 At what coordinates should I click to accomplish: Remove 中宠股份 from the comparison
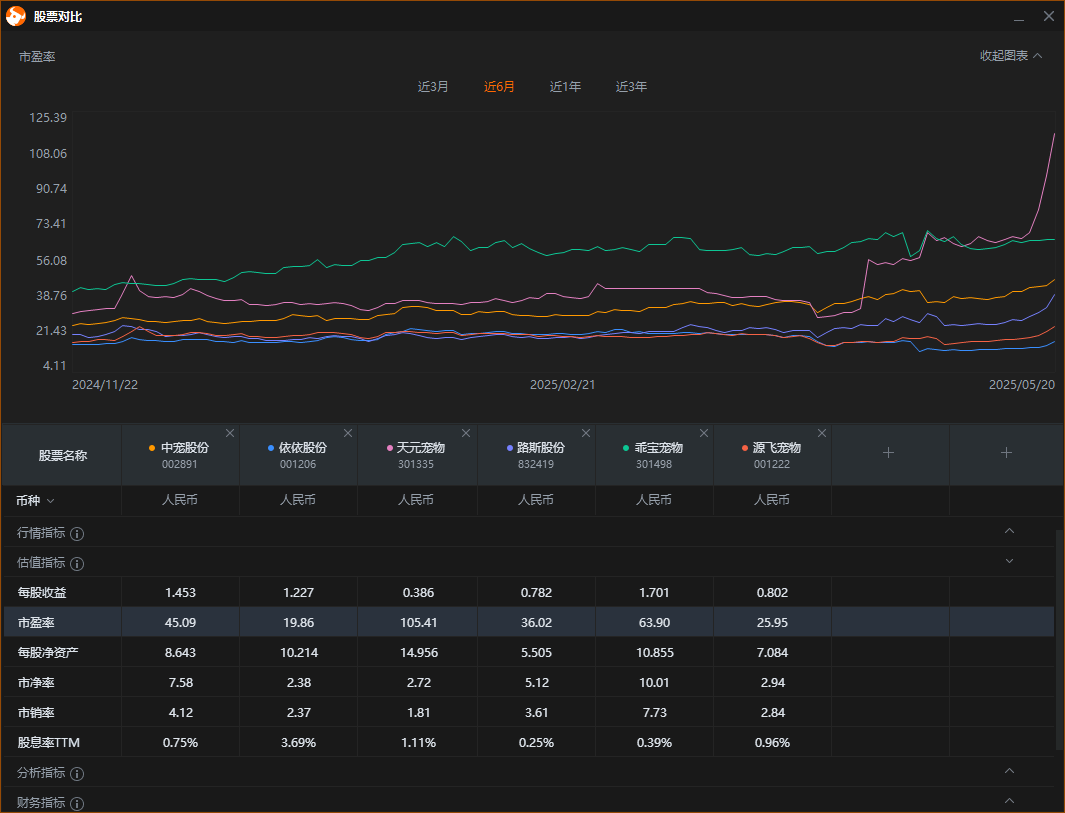(x=230, y=433)
